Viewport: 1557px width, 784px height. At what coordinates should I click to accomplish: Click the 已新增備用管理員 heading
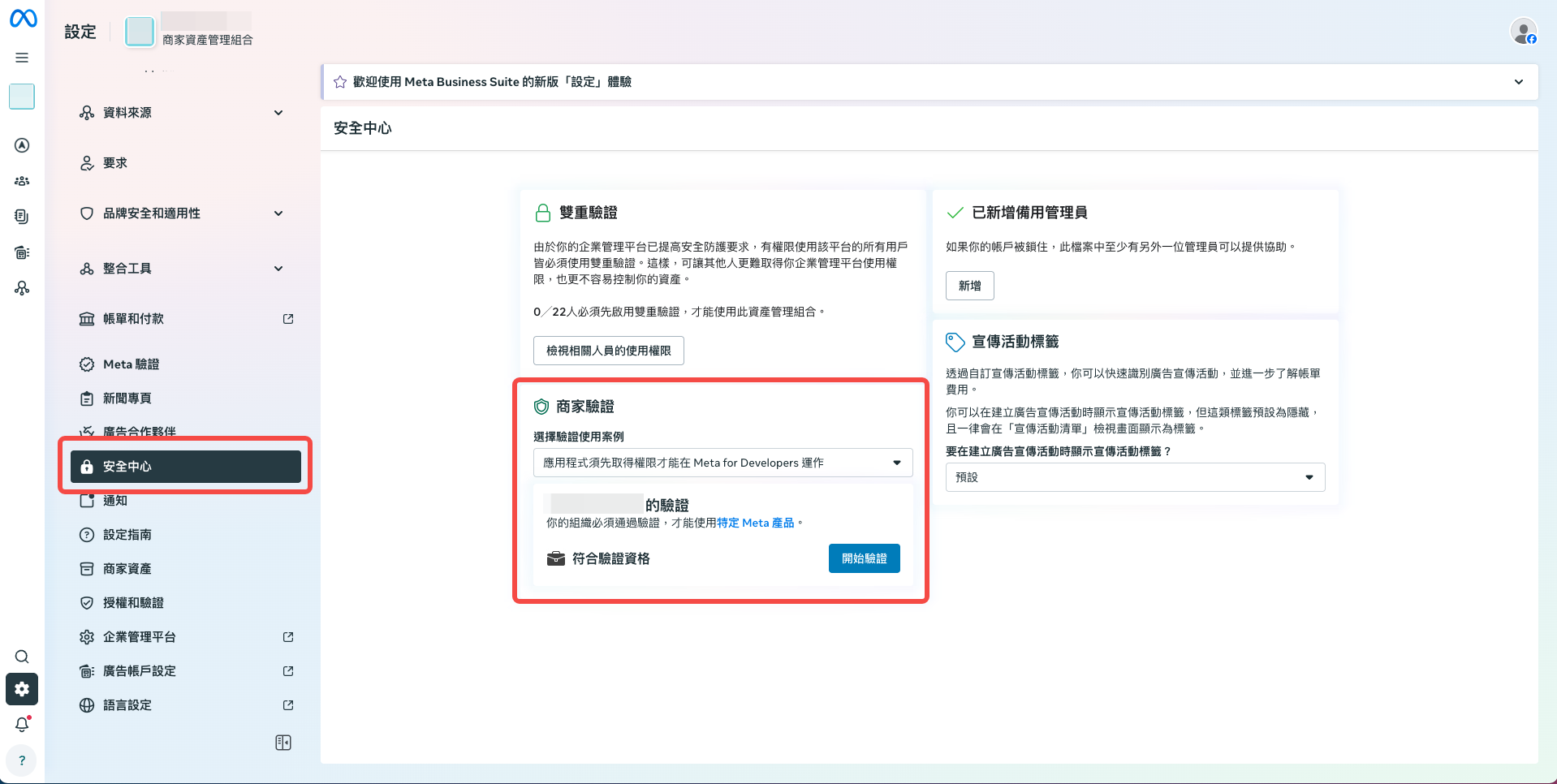(x=1030, y=213)
